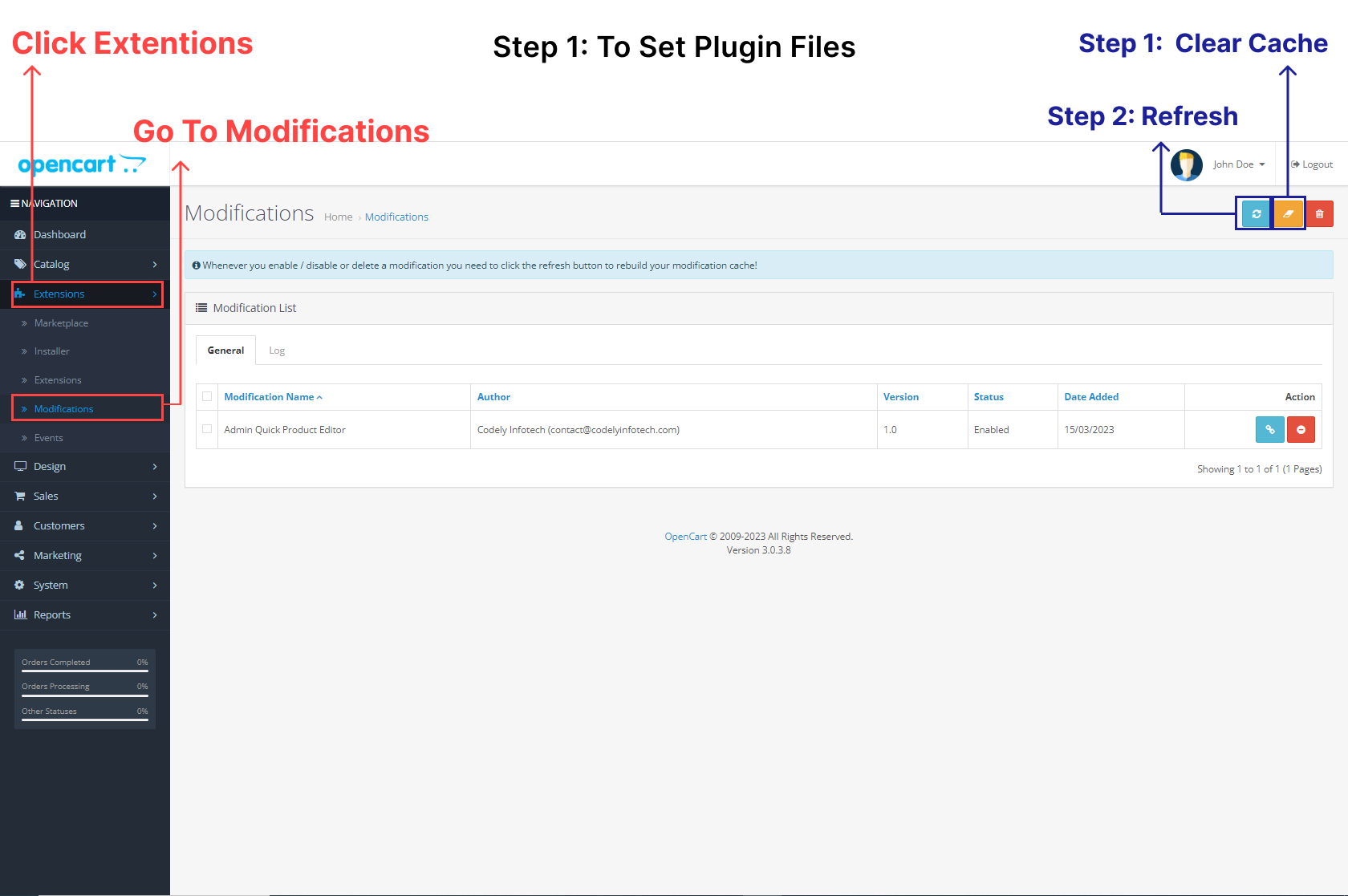Viewport: 1348px width, 896px height.
Task: Disable Admin Quick Product Editor via red minus icon
Action: pos(1301,429)
